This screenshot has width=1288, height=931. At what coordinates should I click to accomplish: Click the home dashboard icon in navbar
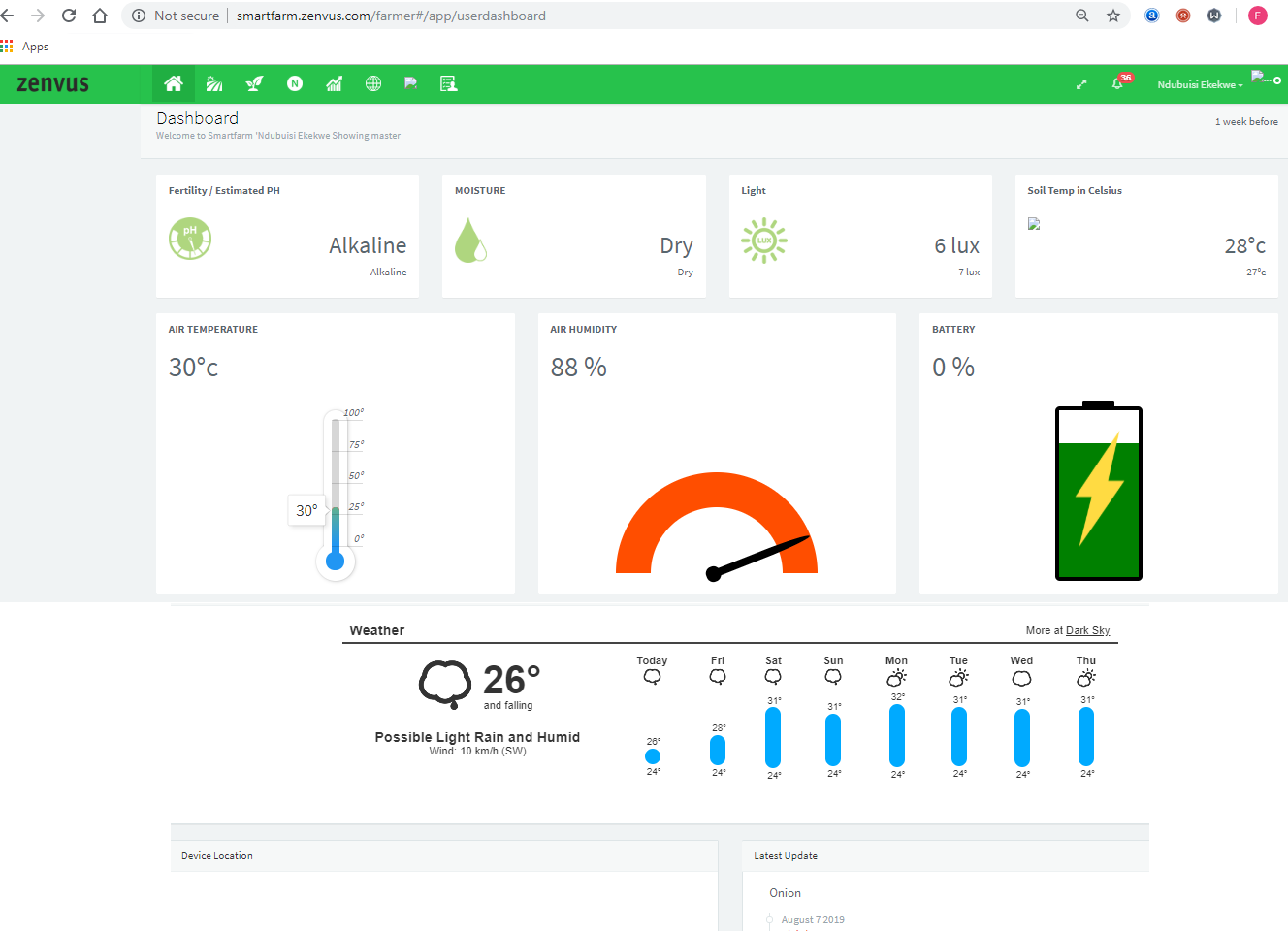click(x=174, y=84)
